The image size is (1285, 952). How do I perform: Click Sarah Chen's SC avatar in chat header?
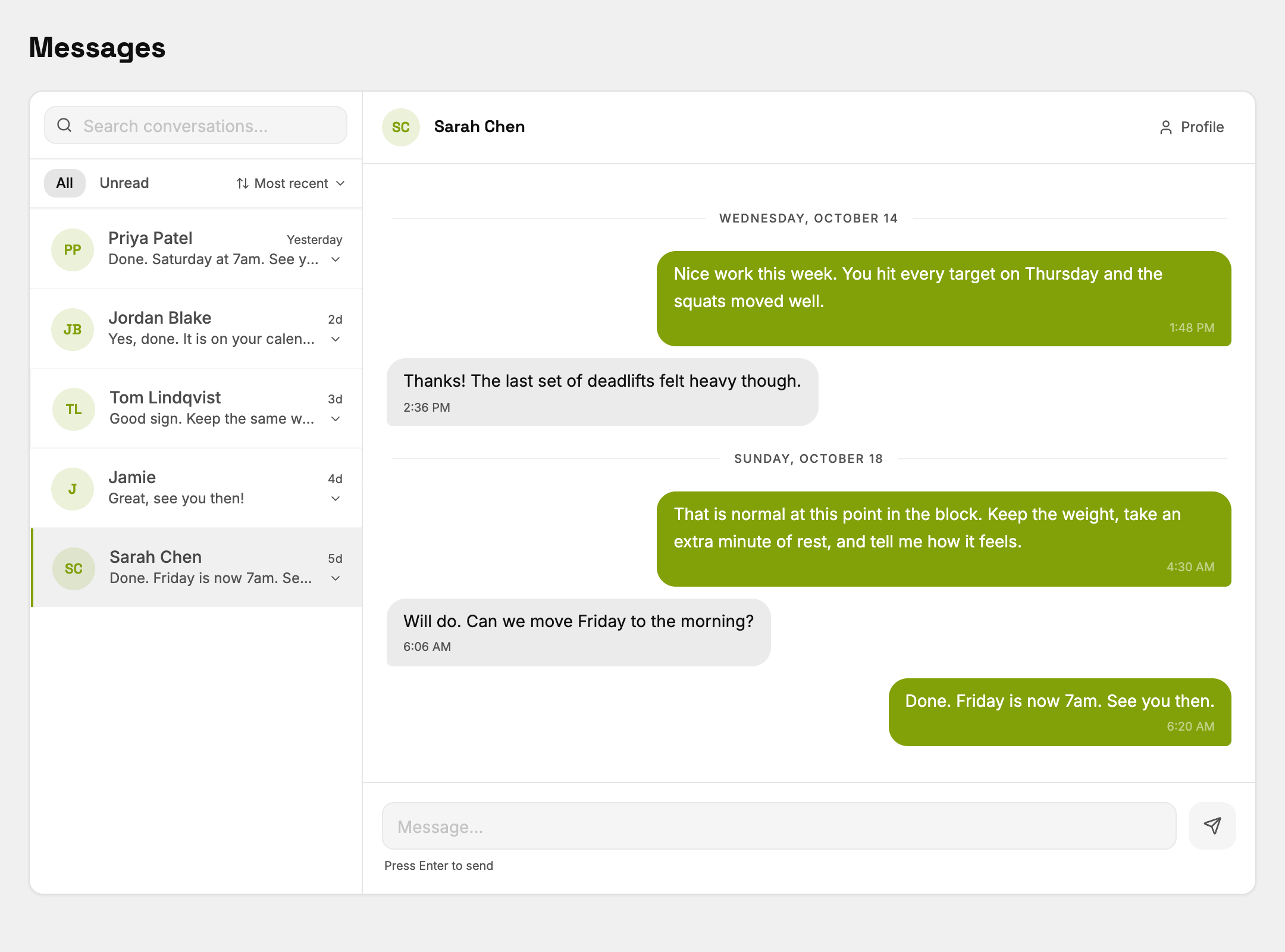(401, 127)
